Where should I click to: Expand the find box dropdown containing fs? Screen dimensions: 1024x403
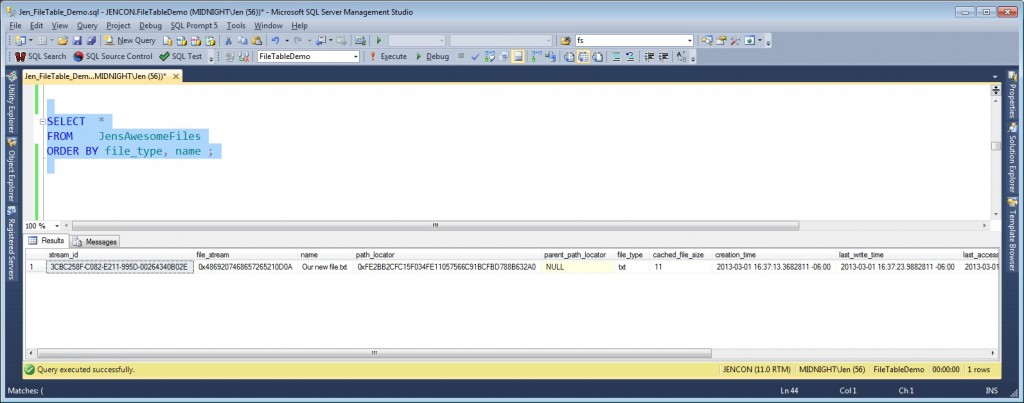pyautogui.click(x=690, y=40)
